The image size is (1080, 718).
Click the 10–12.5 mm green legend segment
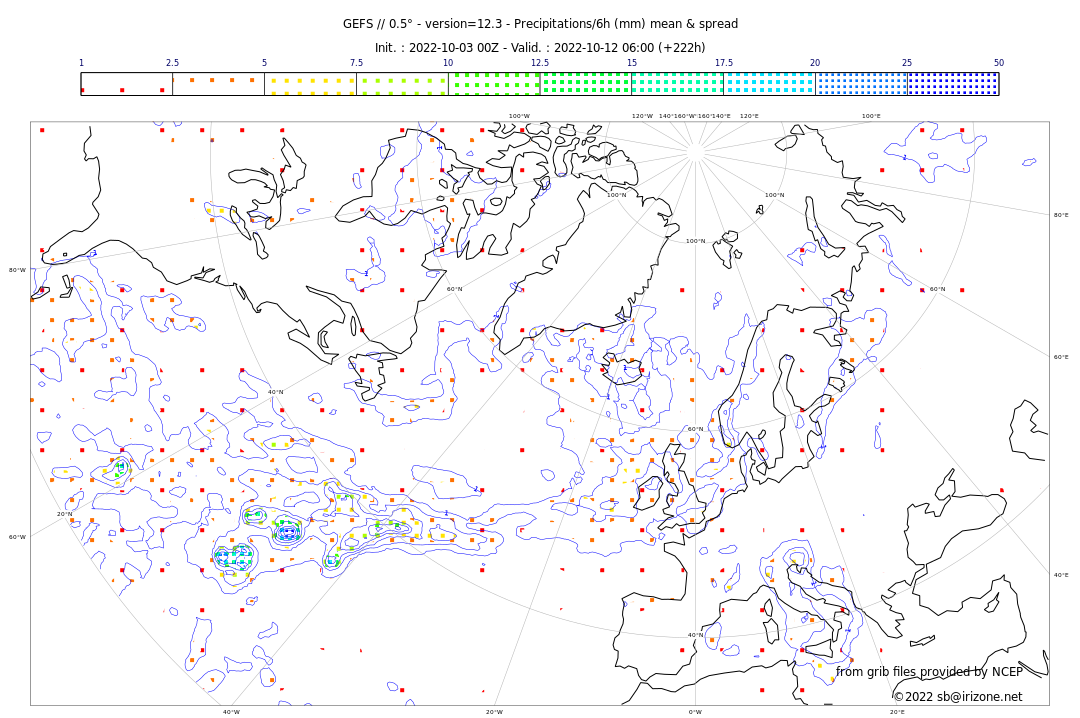(494, 84)
